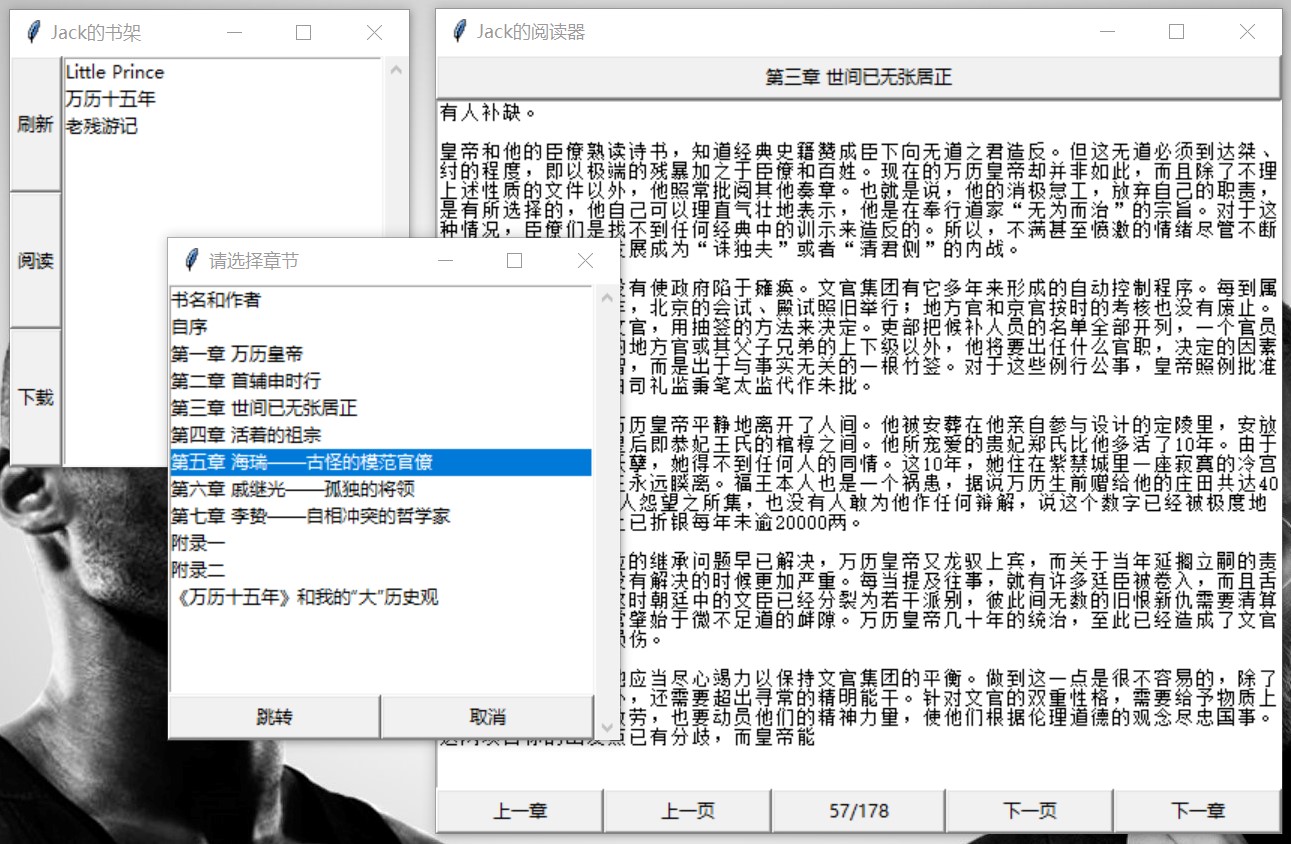Screen dimensions: 1291x844
Task: Click the feather icon of Jack的阅读器 window
Action: pyautogui.click(x=459, y=31)
